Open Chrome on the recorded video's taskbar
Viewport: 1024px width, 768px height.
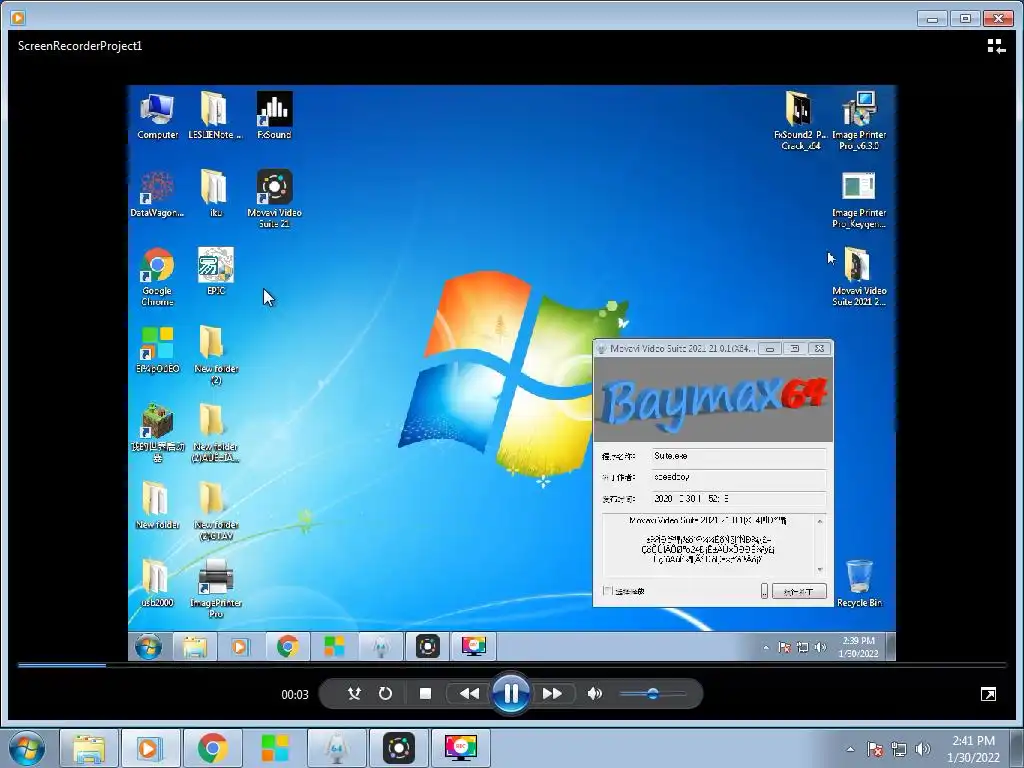pyautogui.click(x=287, y=647)
